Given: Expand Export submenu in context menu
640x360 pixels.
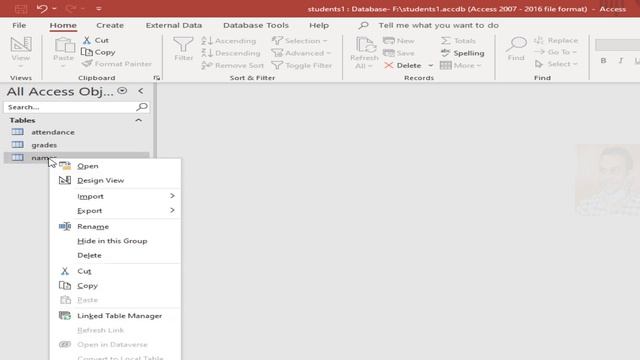Looking at the screenshot, I should (x=115, y=211).
